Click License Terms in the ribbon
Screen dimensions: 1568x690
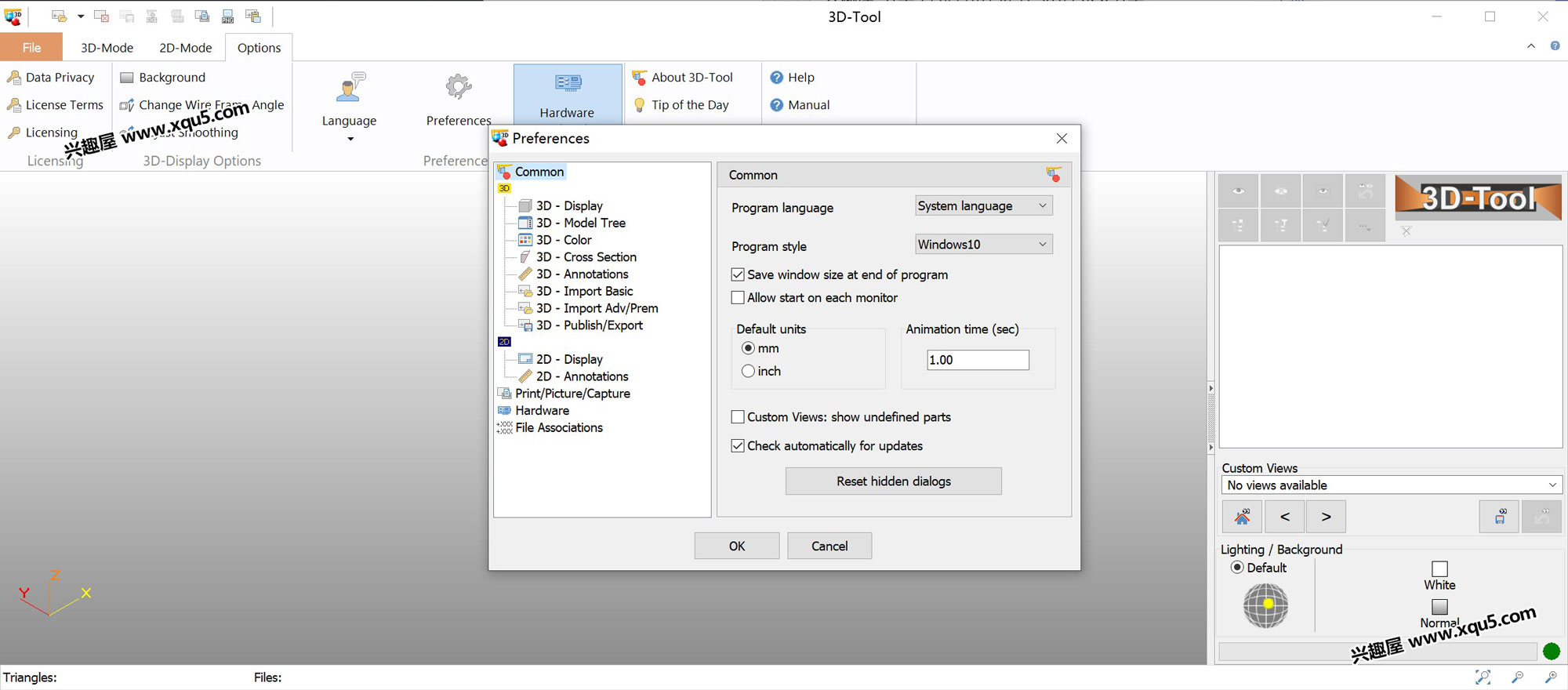(56, 104)
